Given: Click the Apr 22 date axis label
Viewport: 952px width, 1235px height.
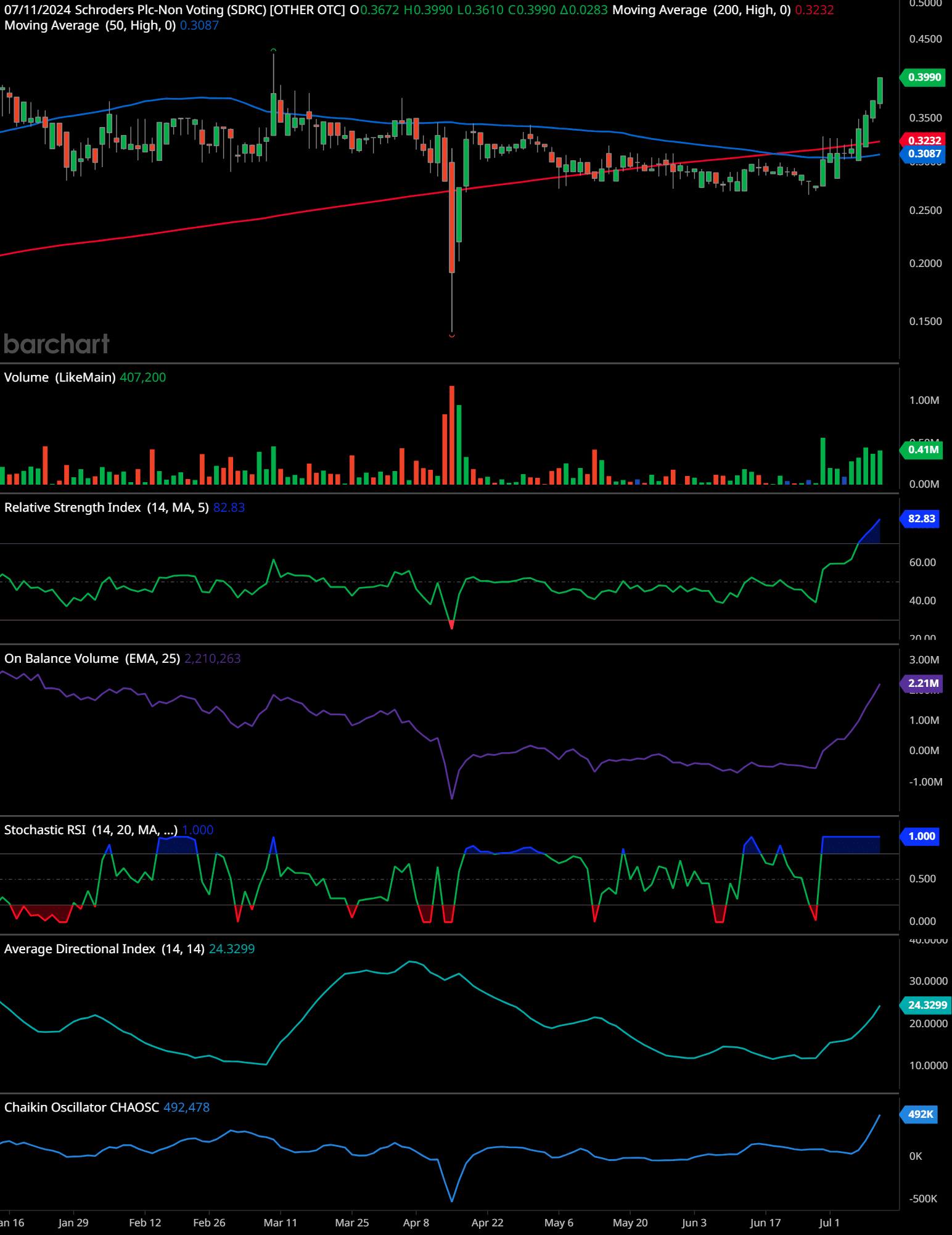Looking at the screenshot, I should (x=487, y=1223).
